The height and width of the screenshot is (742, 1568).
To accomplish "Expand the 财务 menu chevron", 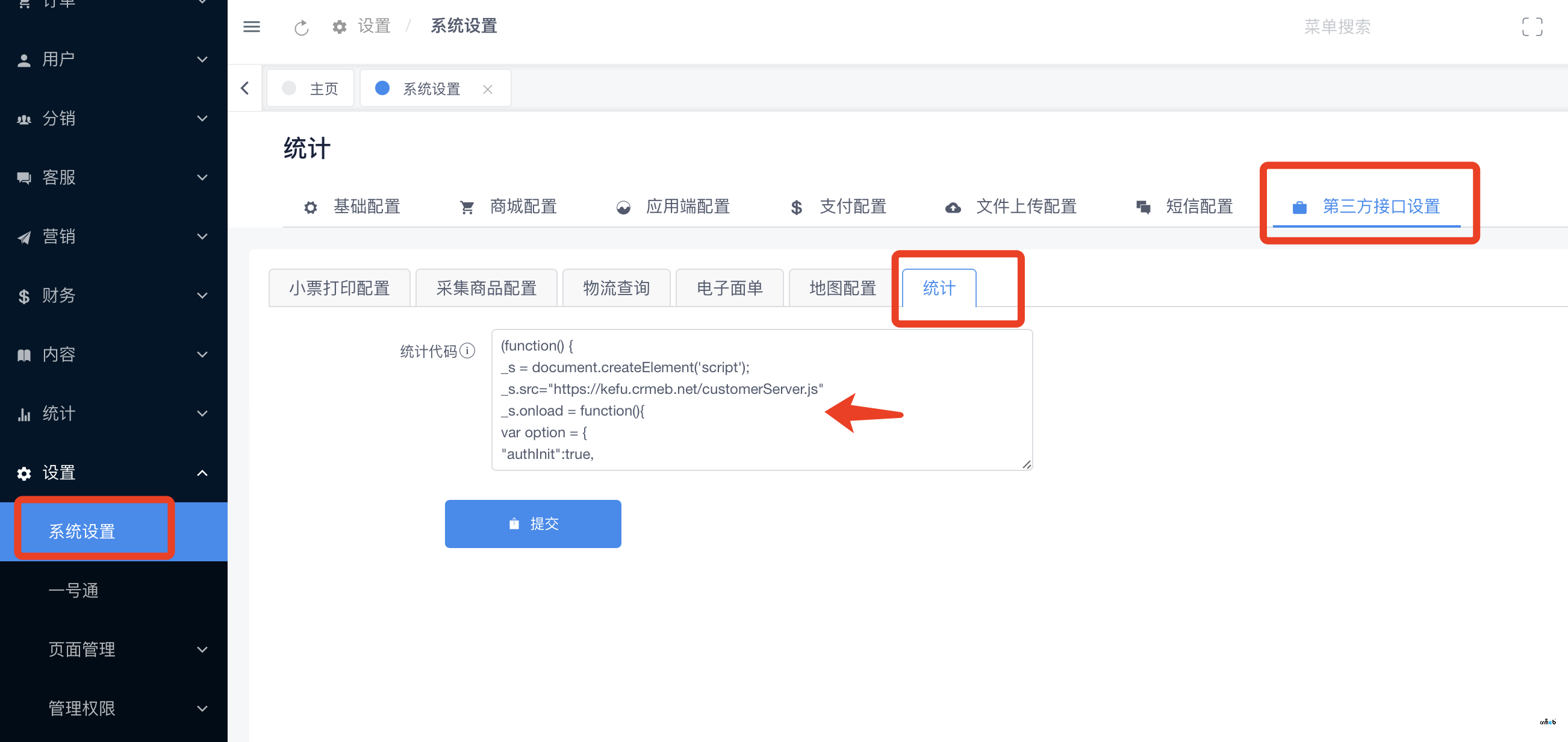I will click(202, 296).
